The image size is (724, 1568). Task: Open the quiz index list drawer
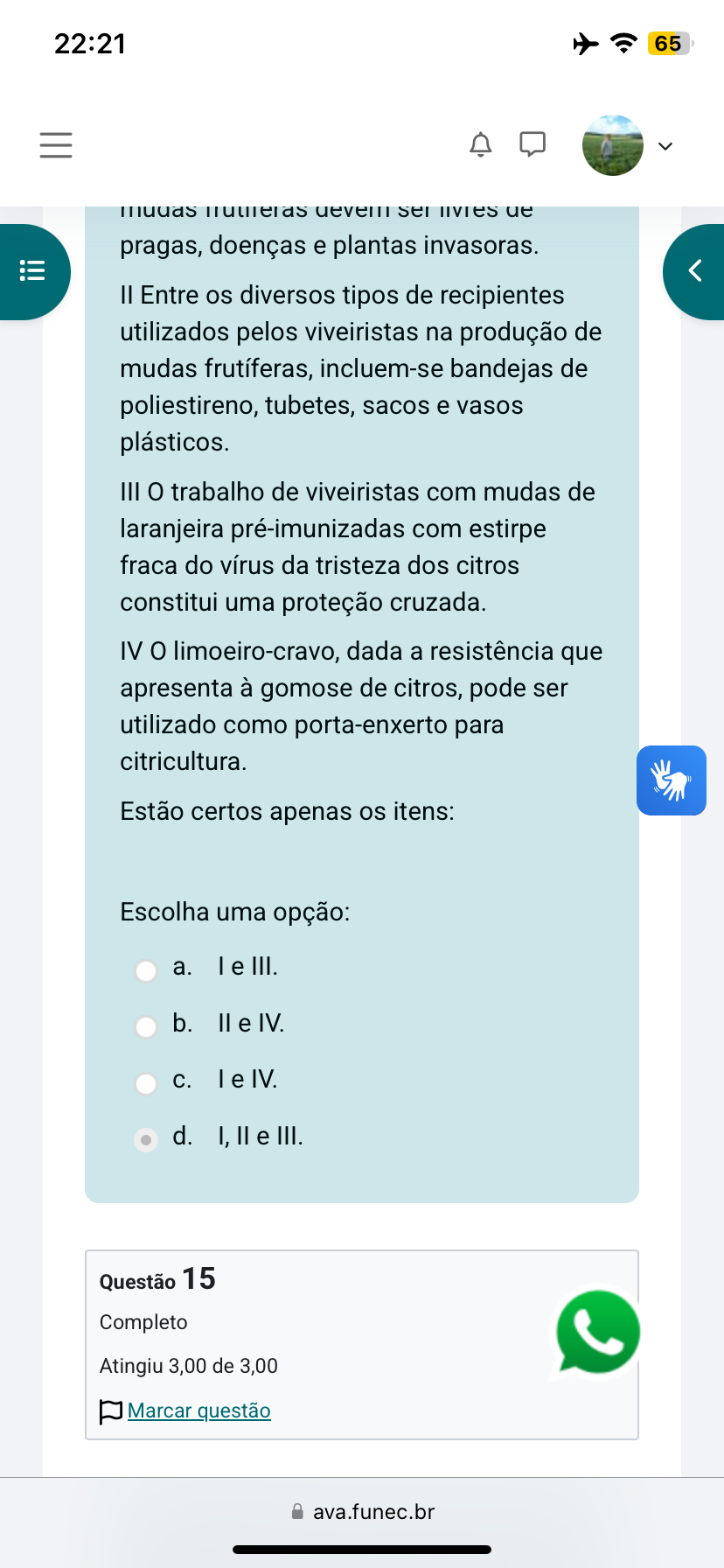click(33, 271)
